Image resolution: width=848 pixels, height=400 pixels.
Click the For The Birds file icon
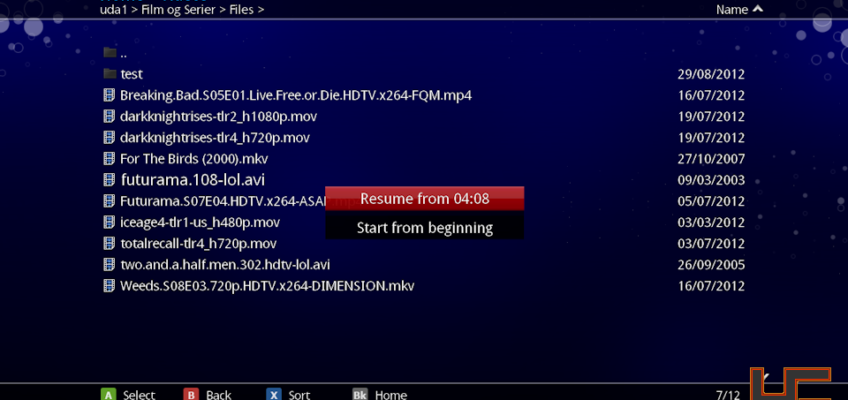(x=109, y=158)
